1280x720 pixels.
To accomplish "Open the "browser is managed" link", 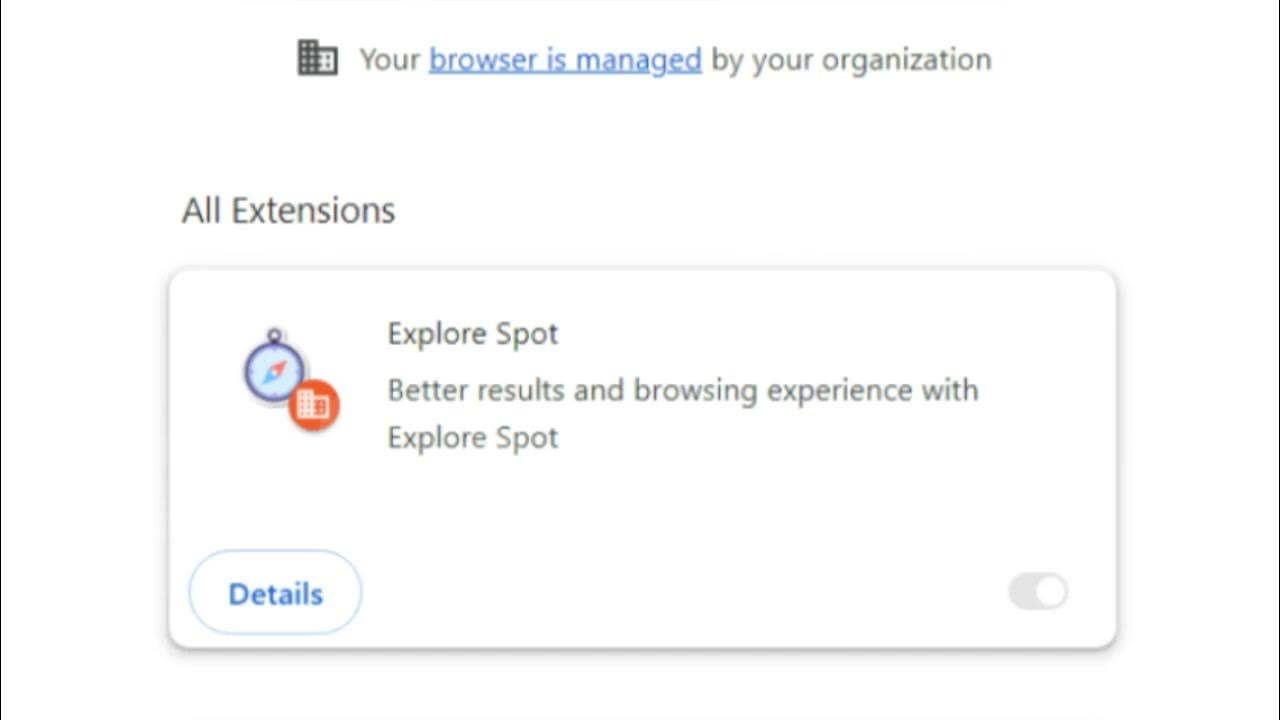I will point(565,60).
